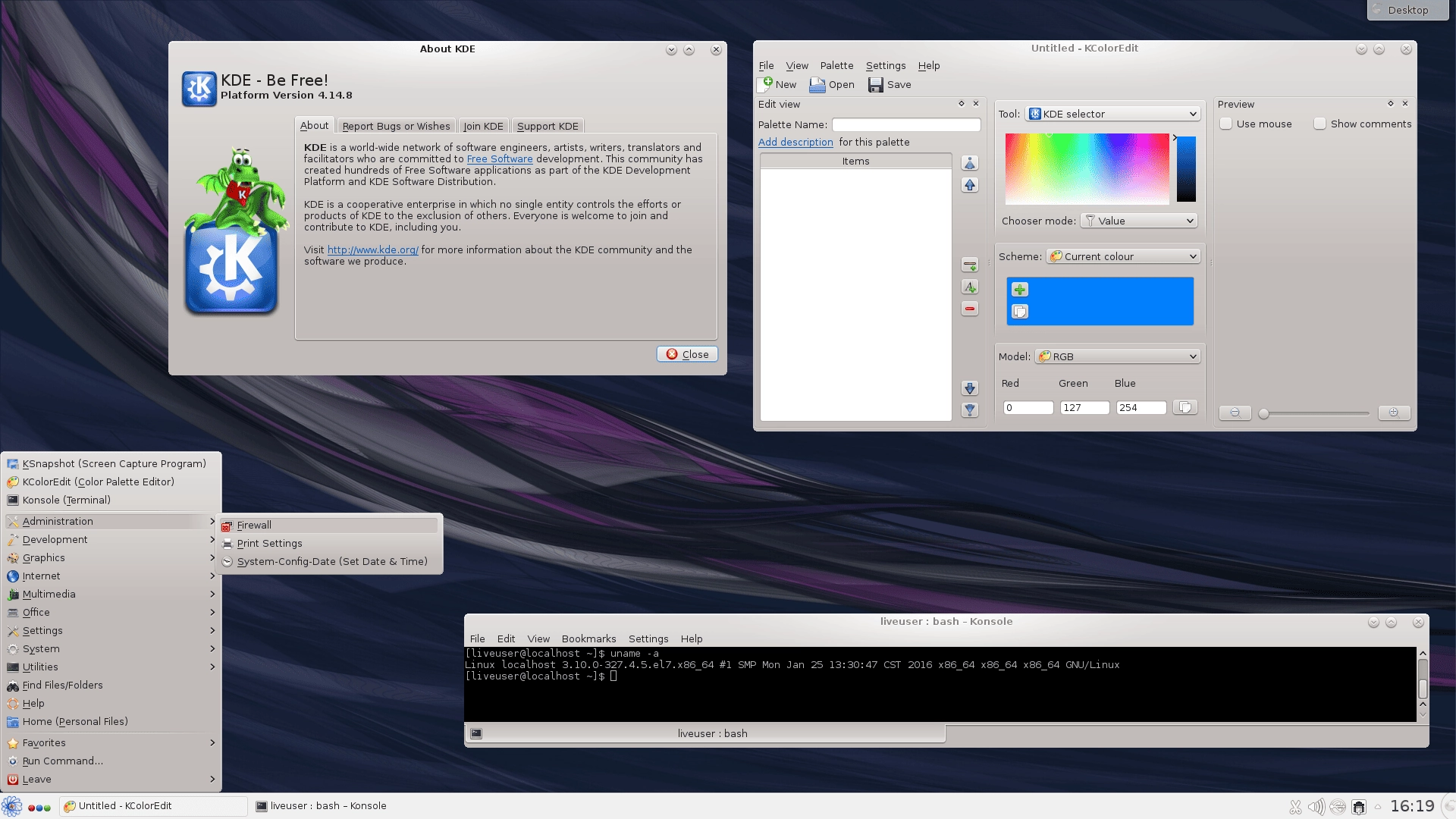
Task: Expand the Leave submenu in the launcher
Action: click(x=111, y=779)
